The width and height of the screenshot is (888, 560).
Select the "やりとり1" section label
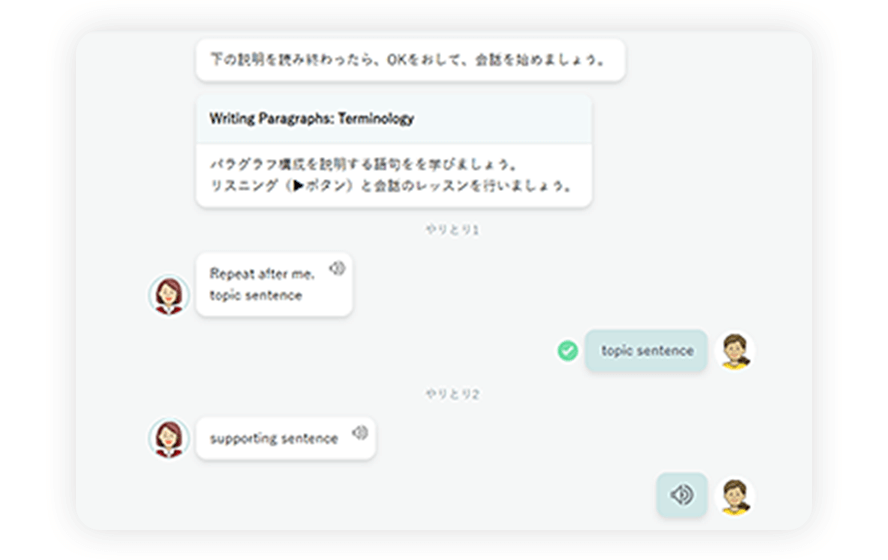point(452,230)
